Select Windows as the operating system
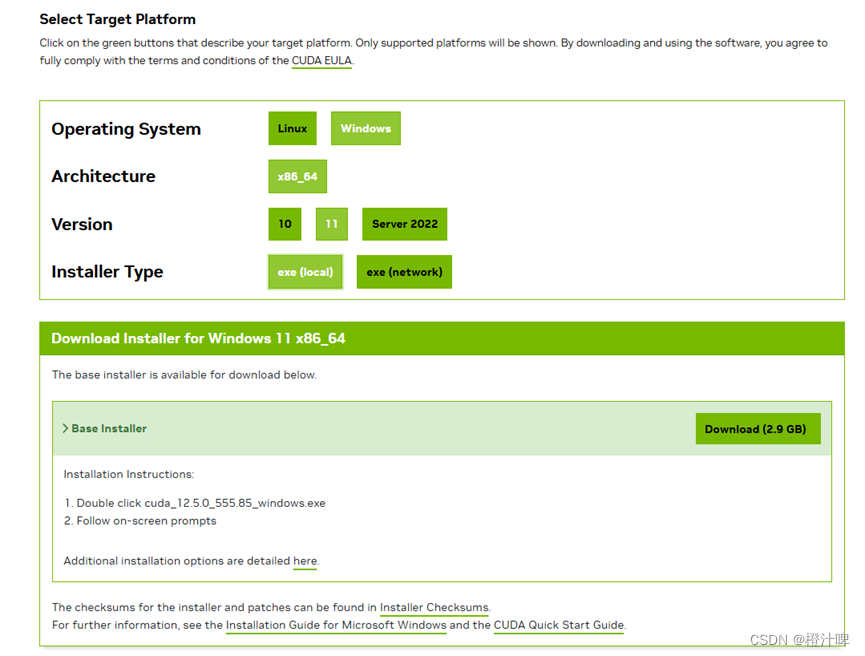Image resolution: width=865 pixels, height=656 pixels. point(366,129)
